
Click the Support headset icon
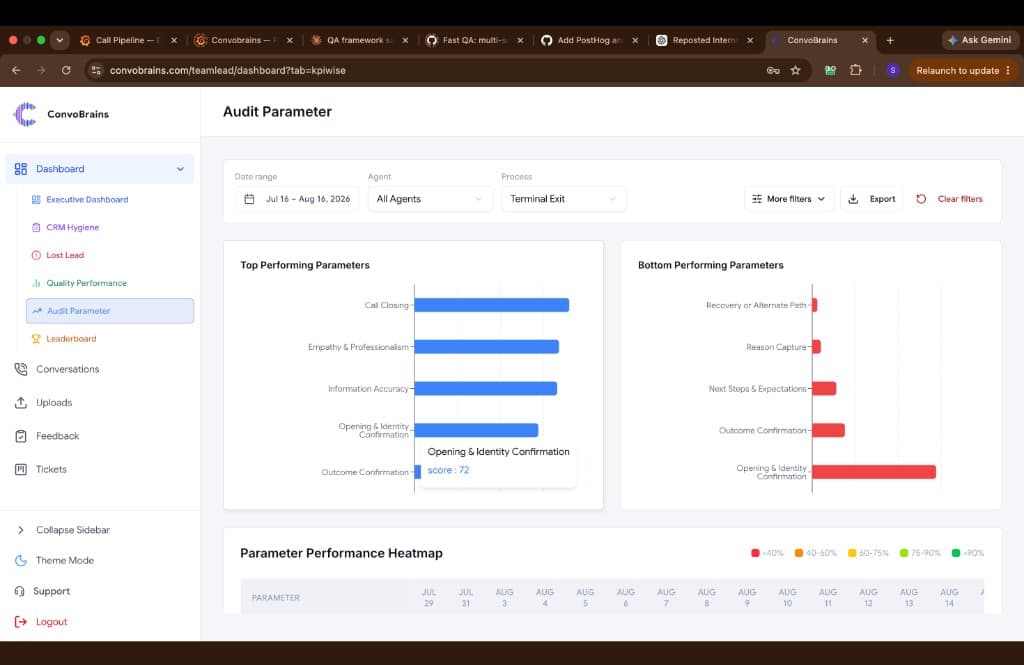click(20, 591)
